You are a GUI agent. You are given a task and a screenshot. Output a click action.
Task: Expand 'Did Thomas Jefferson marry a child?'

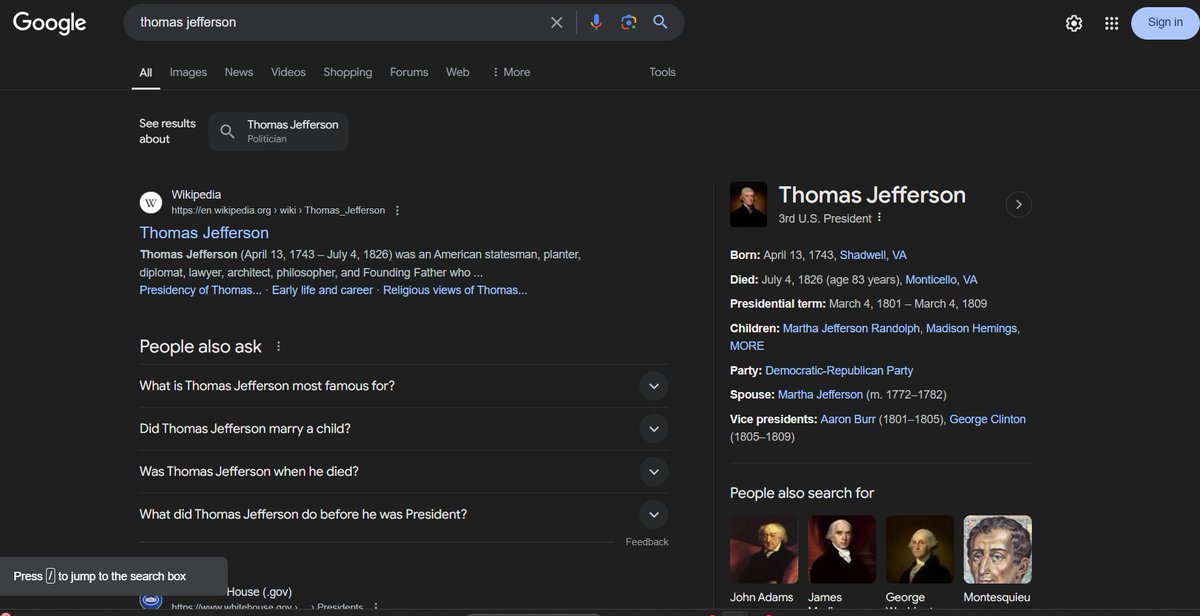point(404,429)
